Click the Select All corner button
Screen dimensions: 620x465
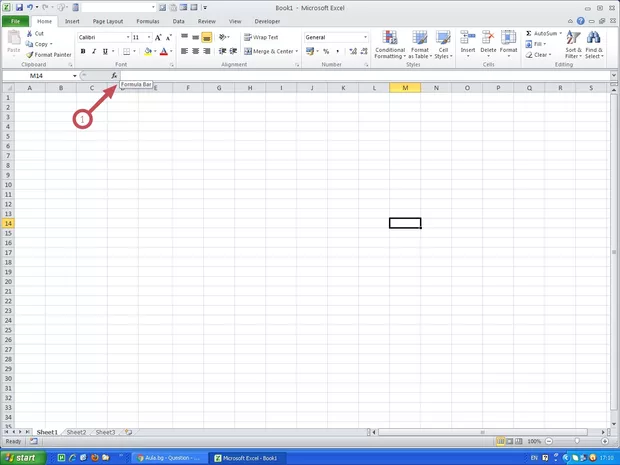click(8, 88)
